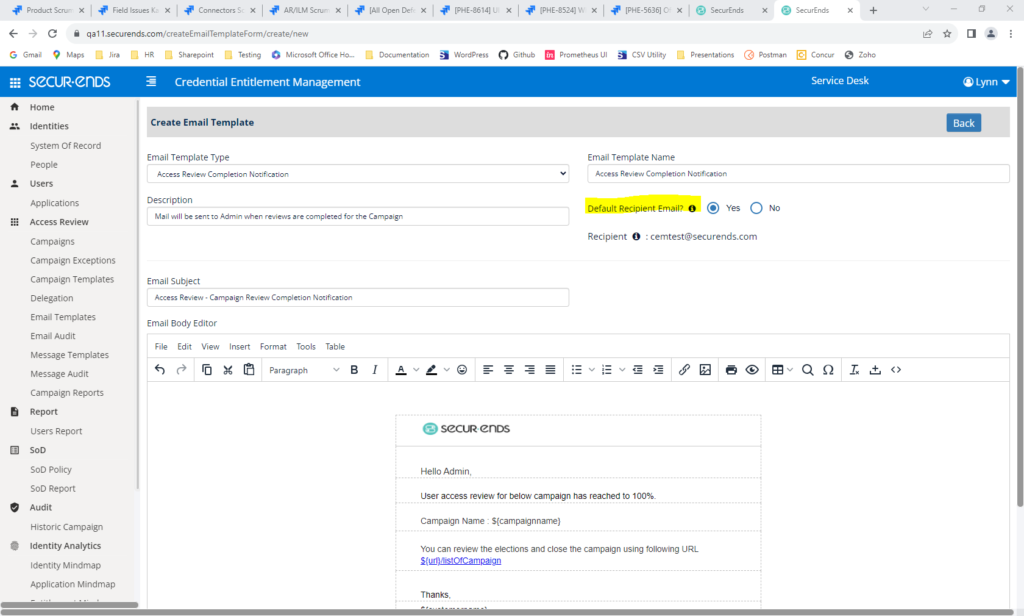This screenshot has height=616, width=1024.
Task: Click the Description input field
Action: pyautogui.click(x=358, y=216)
